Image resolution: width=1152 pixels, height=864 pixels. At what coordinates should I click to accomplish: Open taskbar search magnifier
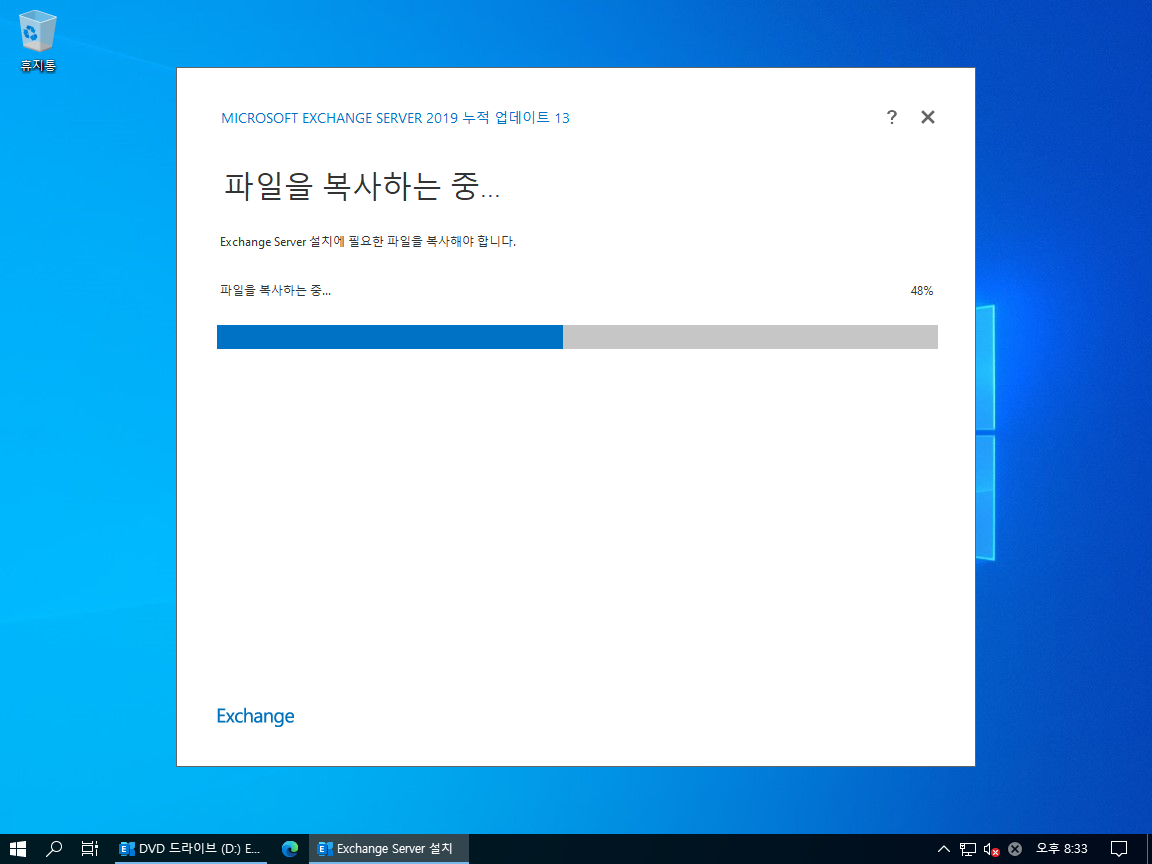pyautogui.click(x=54, y=849)
